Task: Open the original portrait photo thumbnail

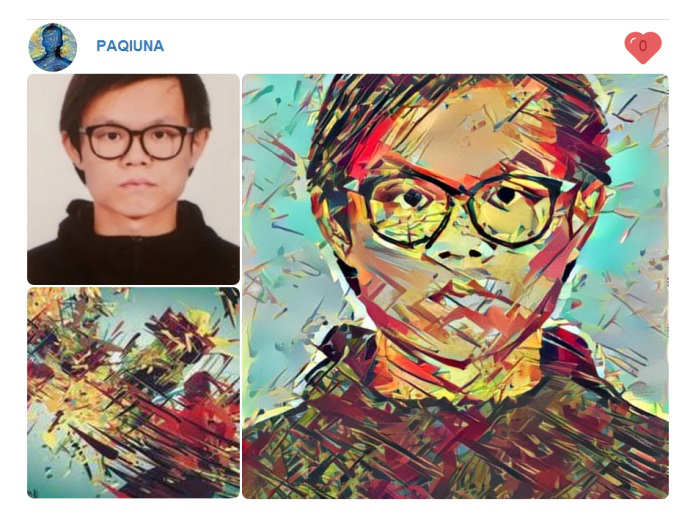Action: (x=133, y=179)
